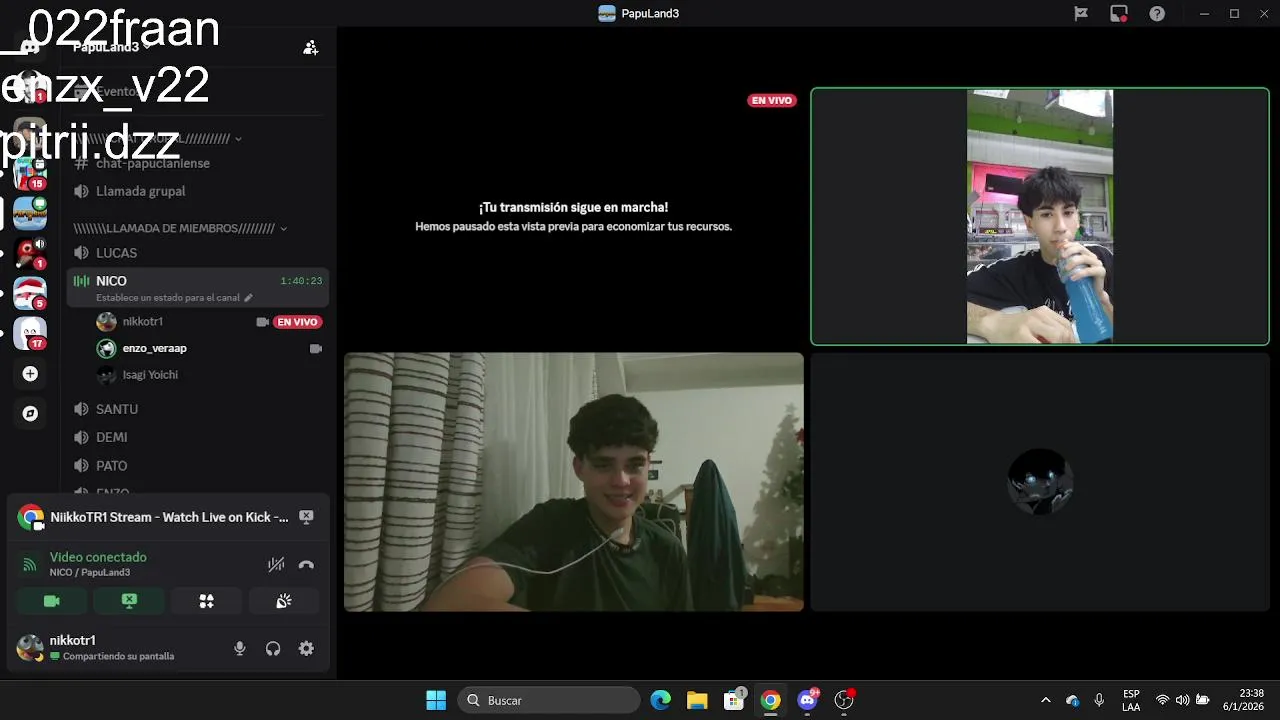Open Microsoft Edge from the taskbar

[x=661, y=700]
